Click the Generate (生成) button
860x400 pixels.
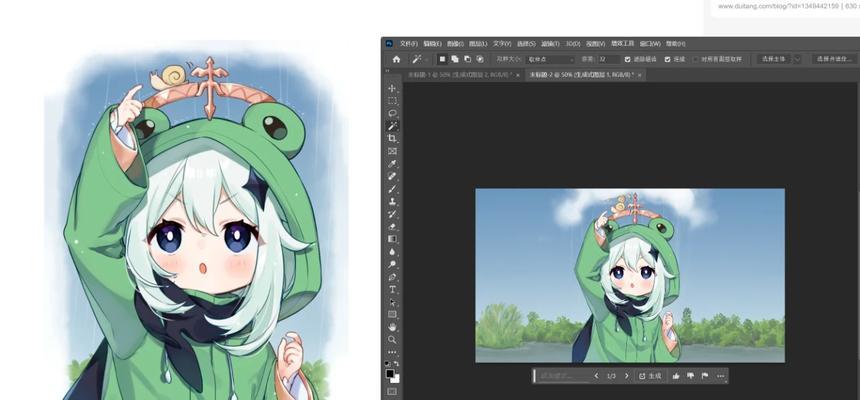coord(650,376)
